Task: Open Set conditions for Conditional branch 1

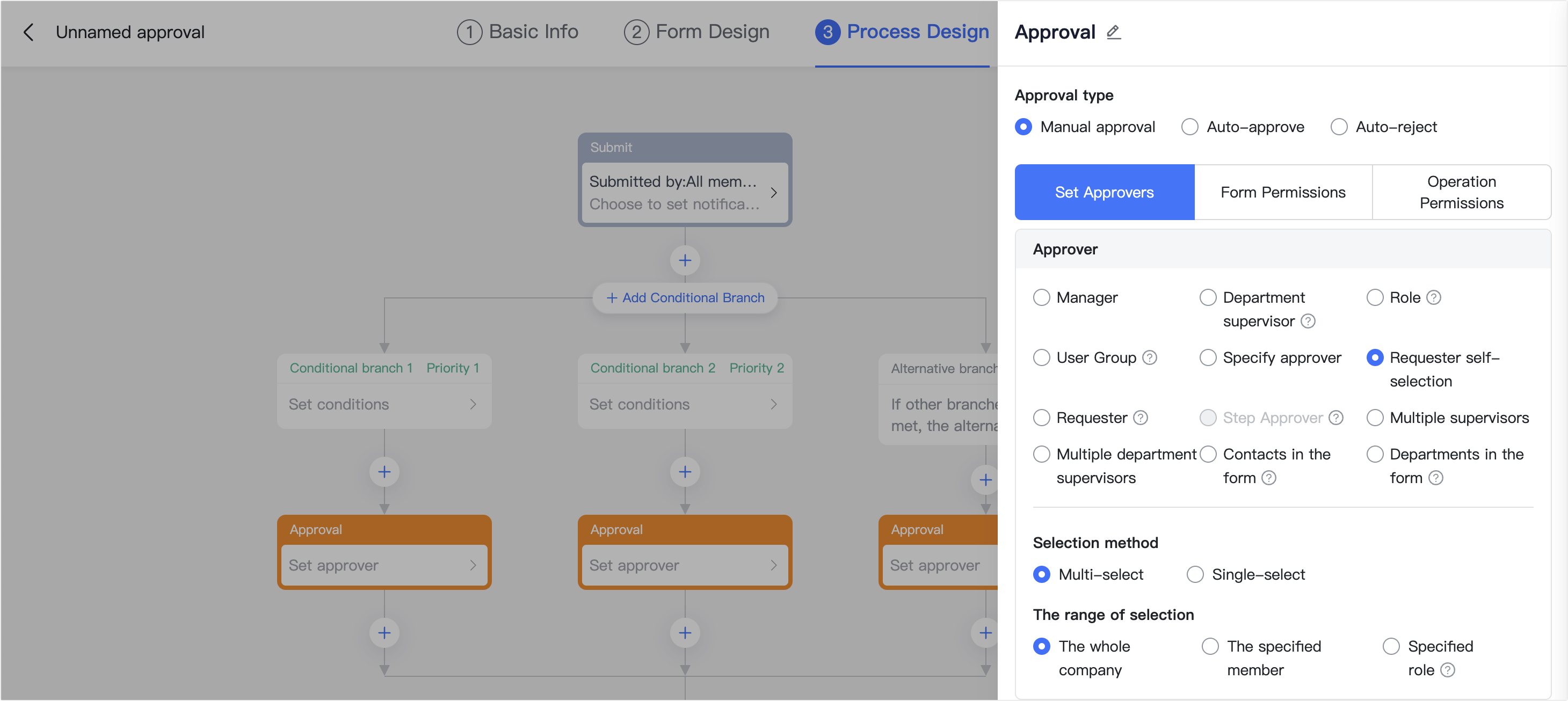Action: [x=383, y=404]
